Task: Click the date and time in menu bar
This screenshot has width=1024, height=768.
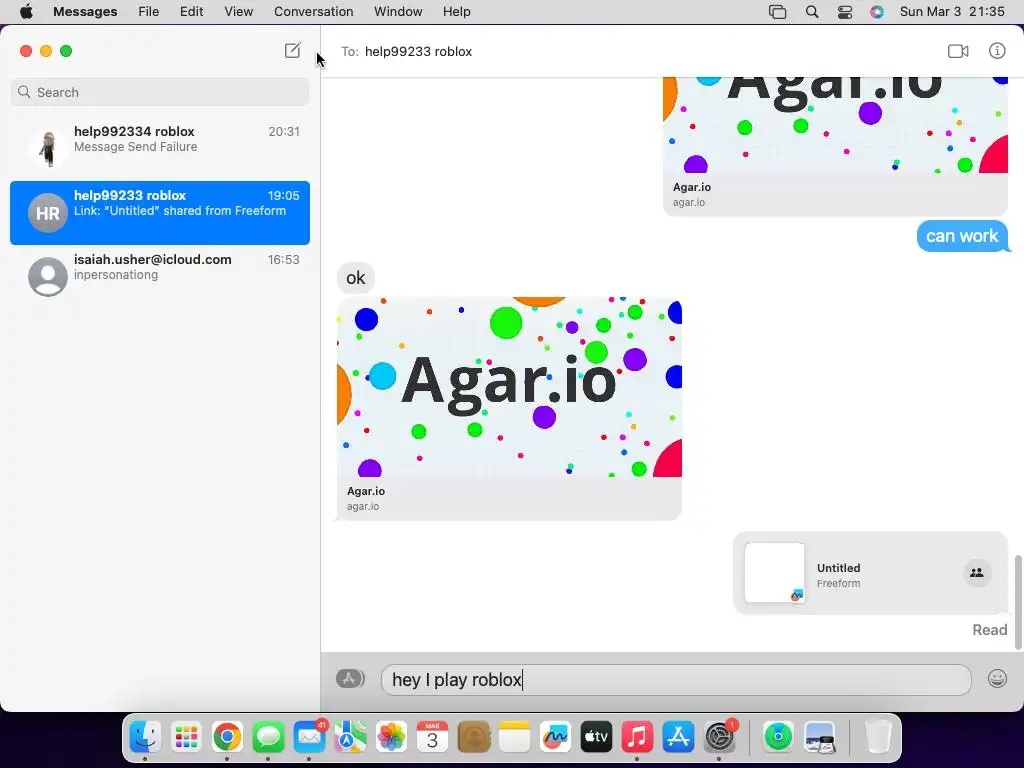Action: (952, 12)
